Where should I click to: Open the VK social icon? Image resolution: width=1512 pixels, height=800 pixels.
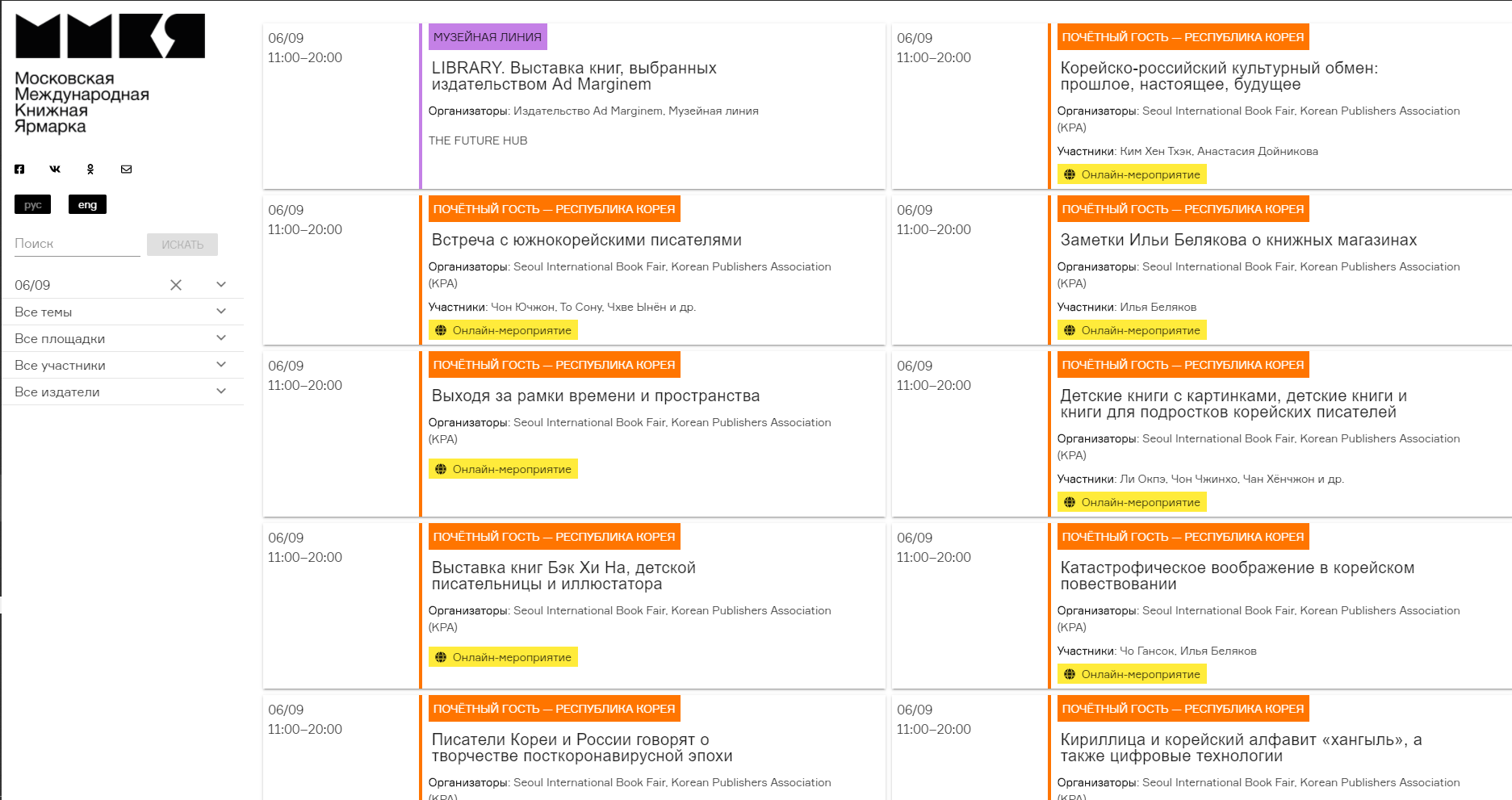55,169
